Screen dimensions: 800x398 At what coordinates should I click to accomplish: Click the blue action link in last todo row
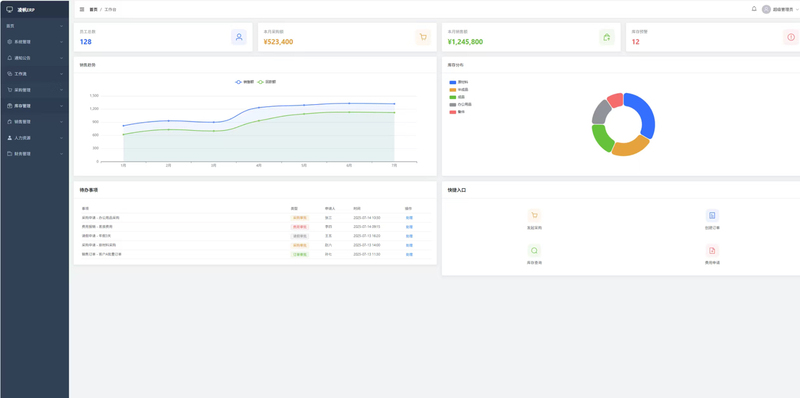[x=409, y=254]
